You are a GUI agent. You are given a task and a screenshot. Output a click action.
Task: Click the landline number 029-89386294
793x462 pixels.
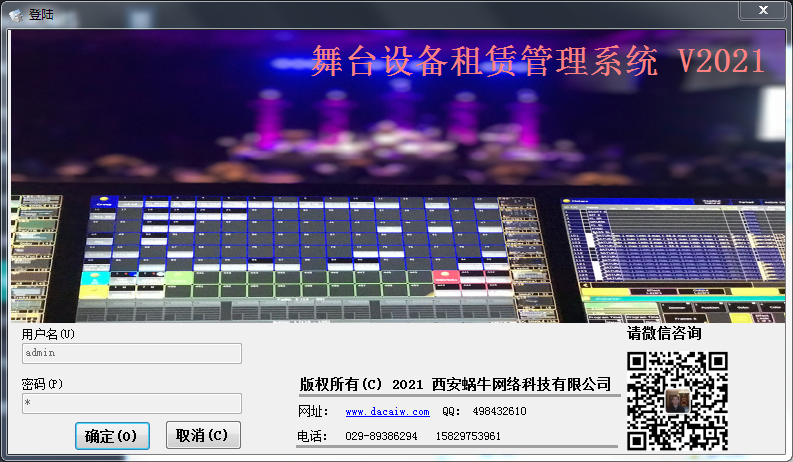click(x=381, y=437)
